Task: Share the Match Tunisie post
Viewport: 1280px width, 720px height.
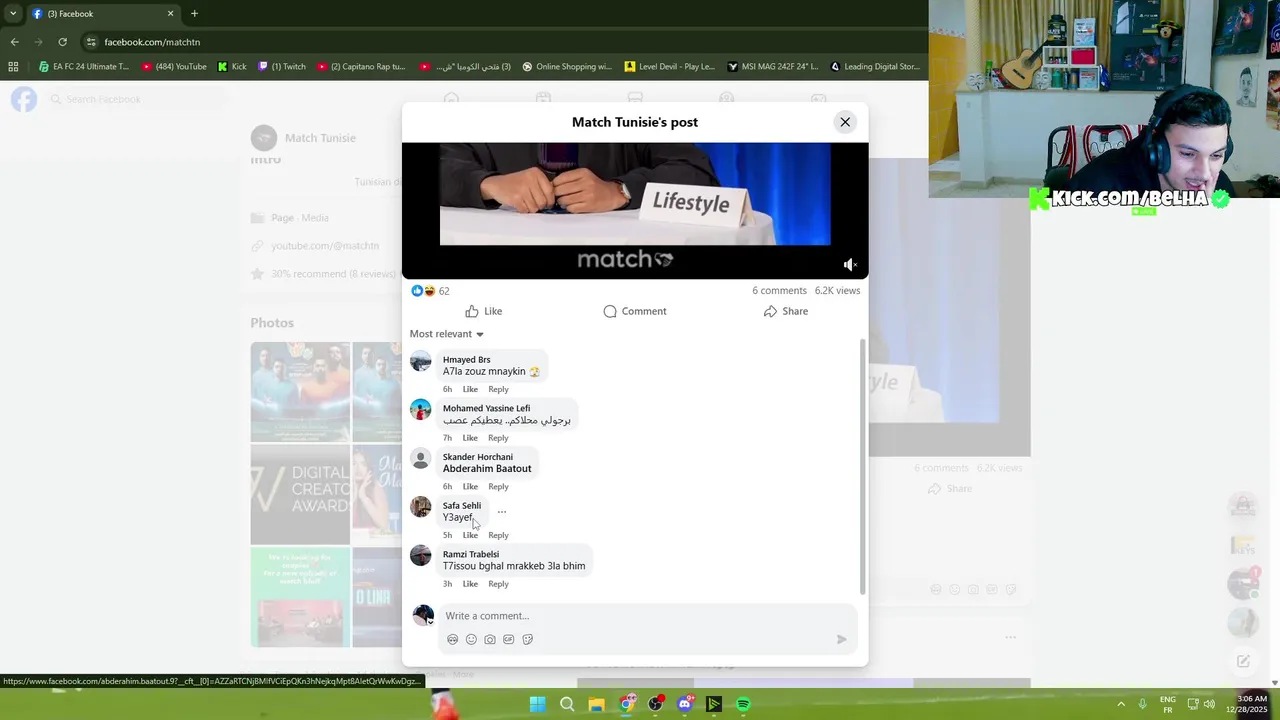Action: 786,311
